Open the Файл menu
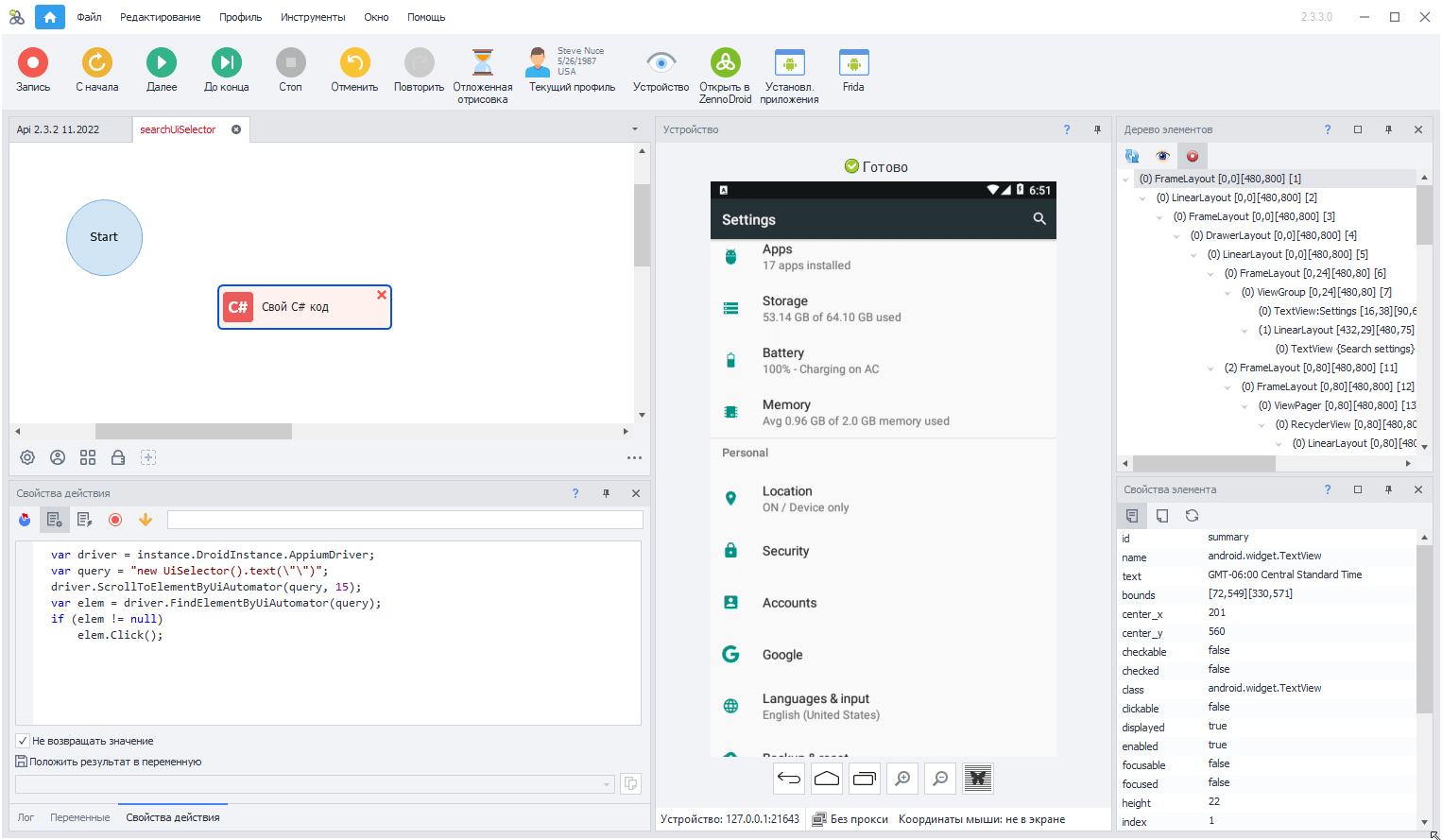1442x840 pixels. click(89, 17)
